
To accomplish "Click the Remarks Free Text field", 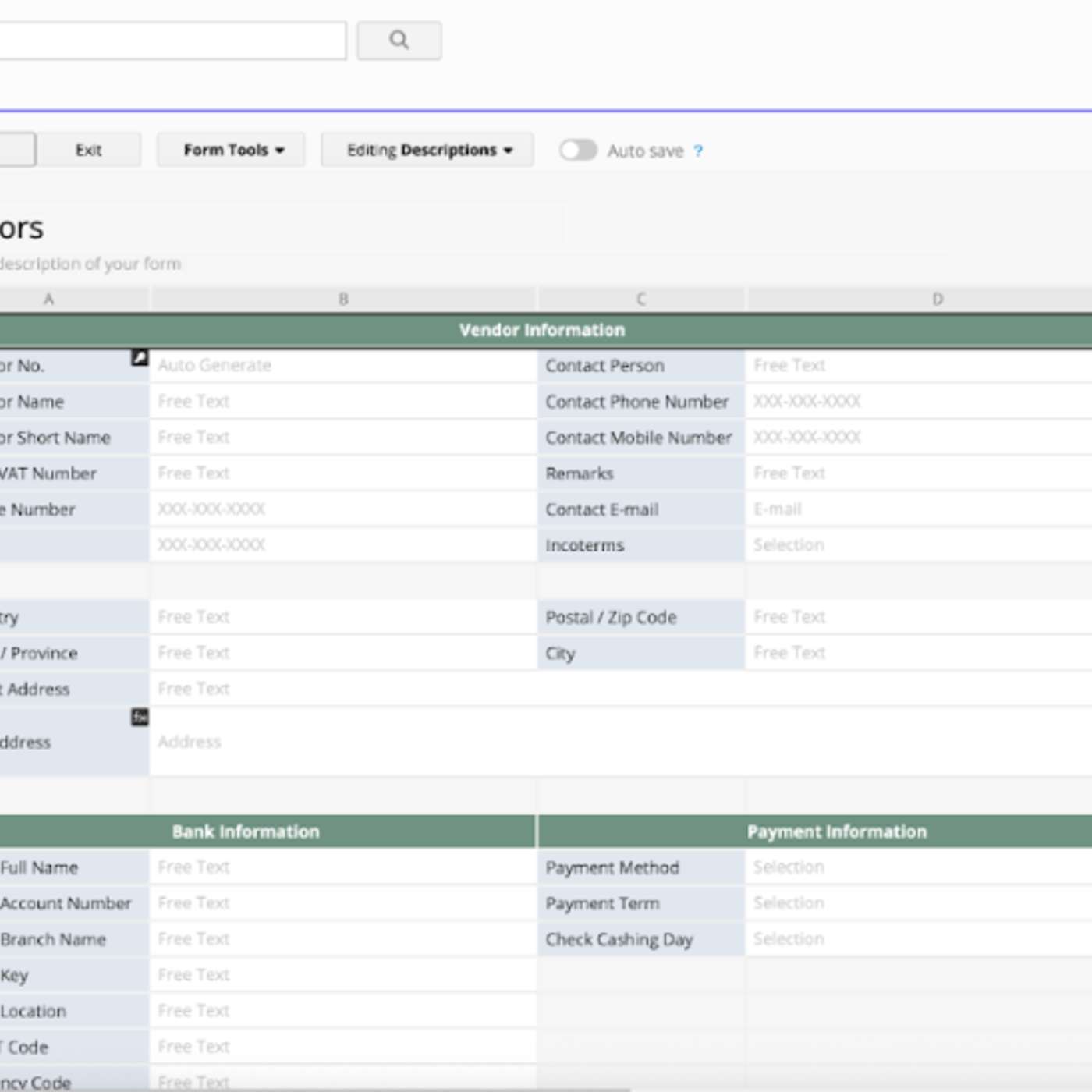I will pos(919,473).
